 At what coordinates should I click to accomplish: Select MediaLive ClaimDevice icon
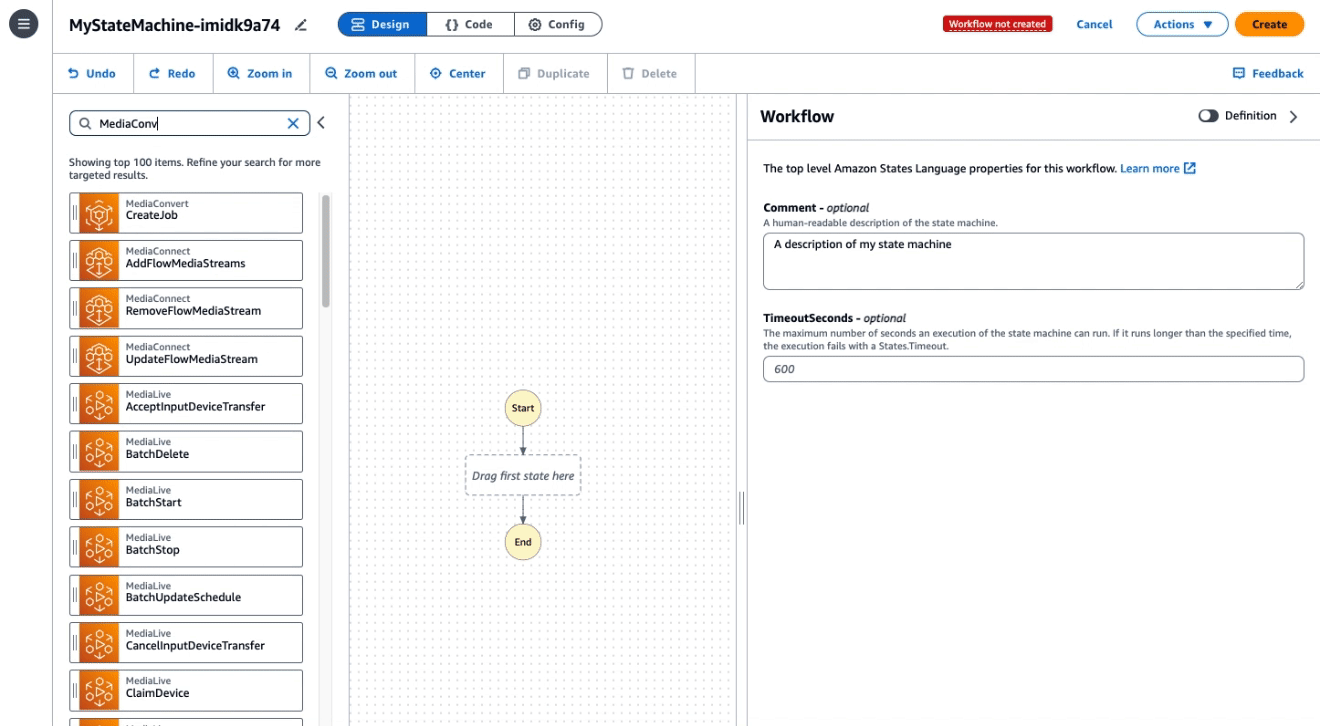coord(99,690)
